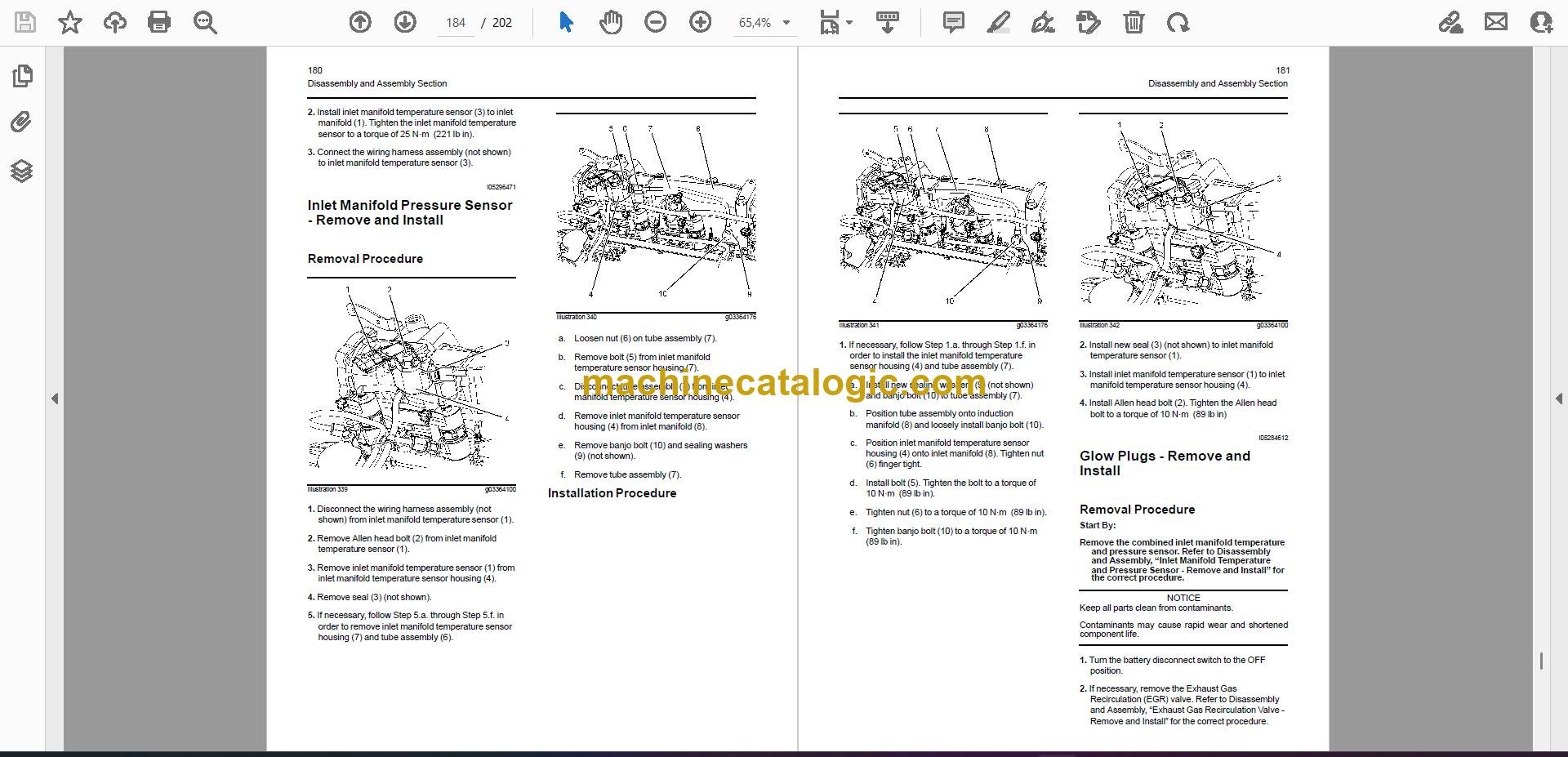Image resolution: width=1568 pixels, height=757 pixels.
Task: Open the sign document tool
Action: tap(1043, 22)
